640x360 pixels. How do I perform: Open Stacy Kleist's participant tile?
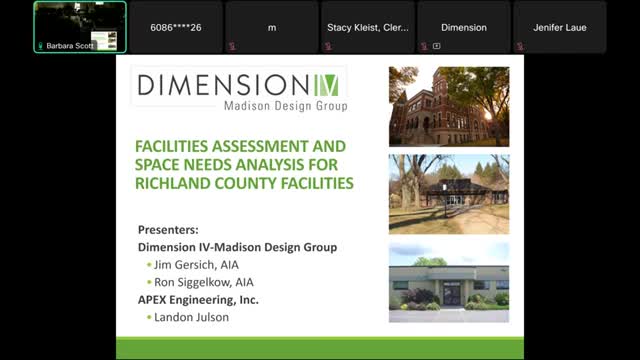coord(368,27)
